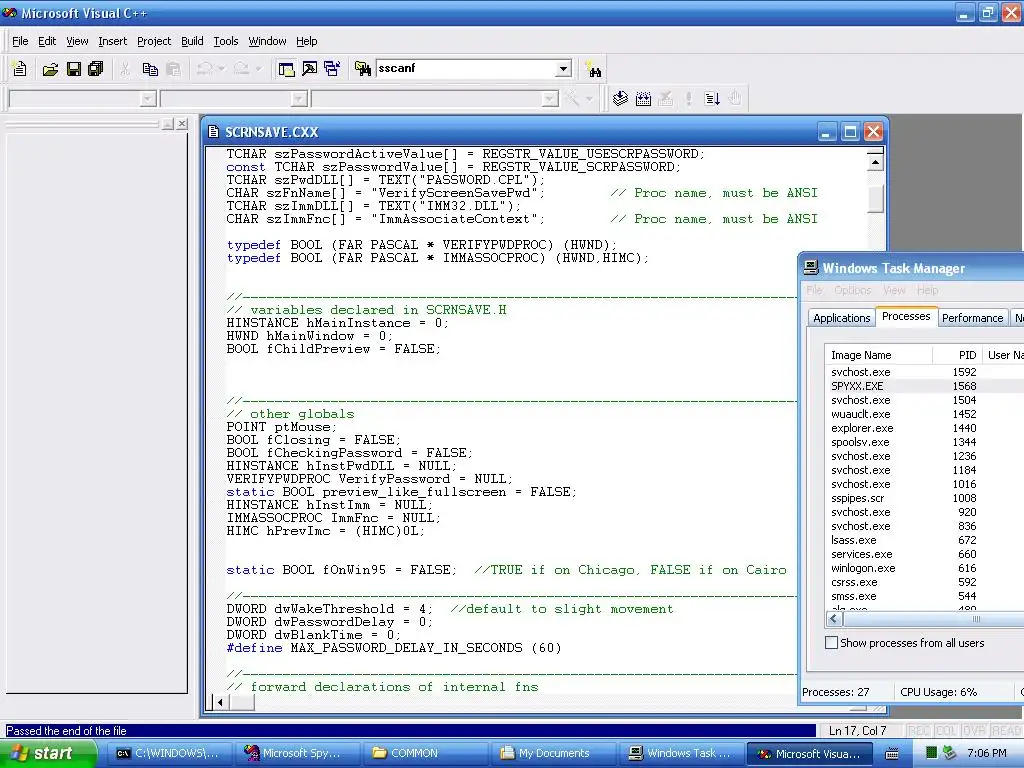Screen dimensions: 1024x768
Task: Click the tray CPU usage icon
Action: click(x=932, y=754)
